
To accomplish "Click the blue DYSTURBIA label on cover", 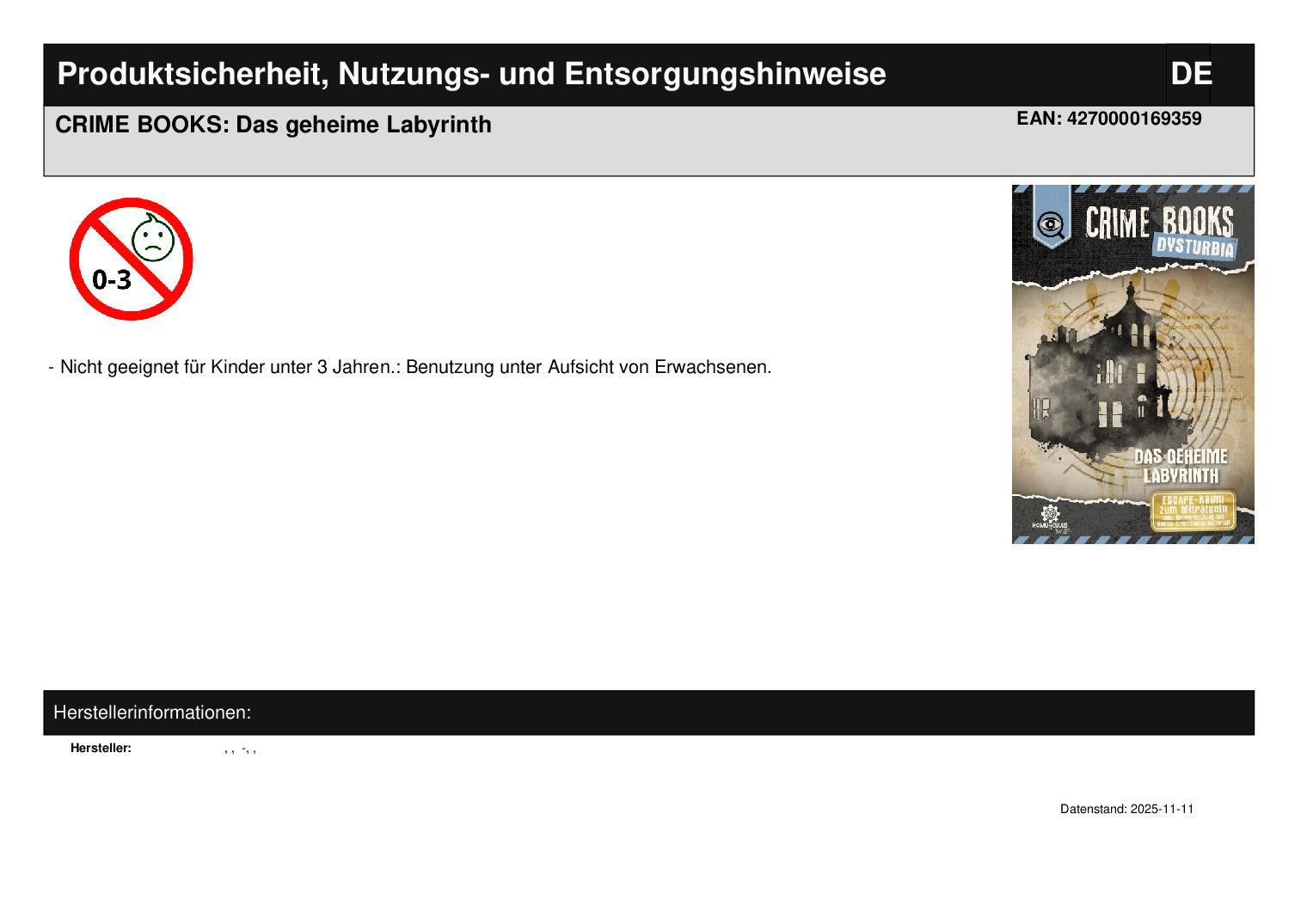I will [x=1194, y=248].
